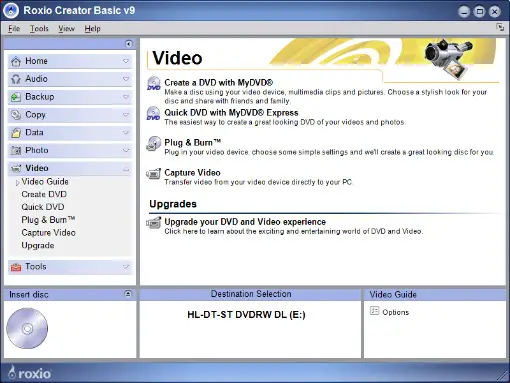Click the Video page title
The image size is (510, 383).
177,58
